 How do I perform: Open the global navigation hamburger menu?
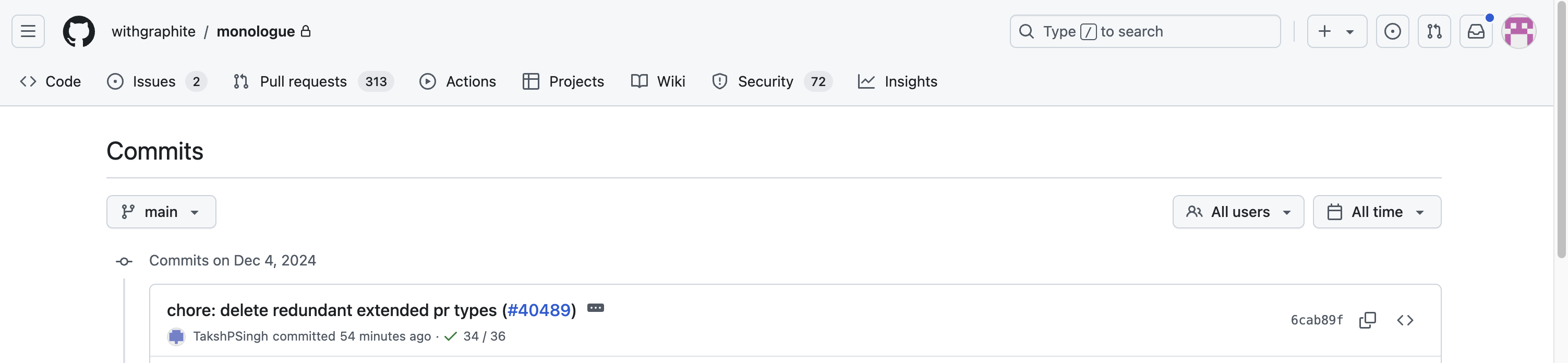click(x=28, y=31)
